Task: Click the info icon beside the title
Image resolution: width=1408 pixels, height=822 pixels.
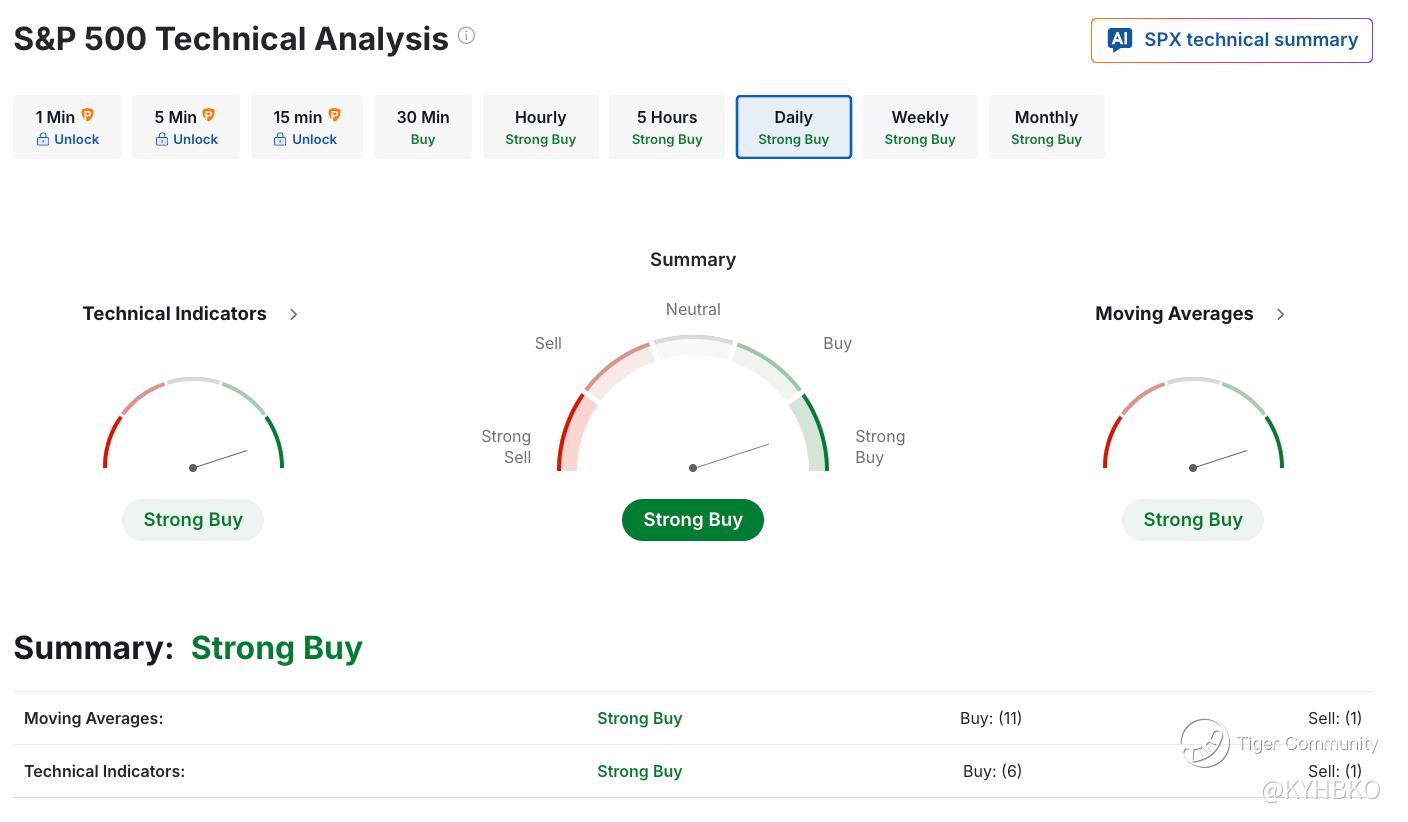Action: (x=466, y=36)
